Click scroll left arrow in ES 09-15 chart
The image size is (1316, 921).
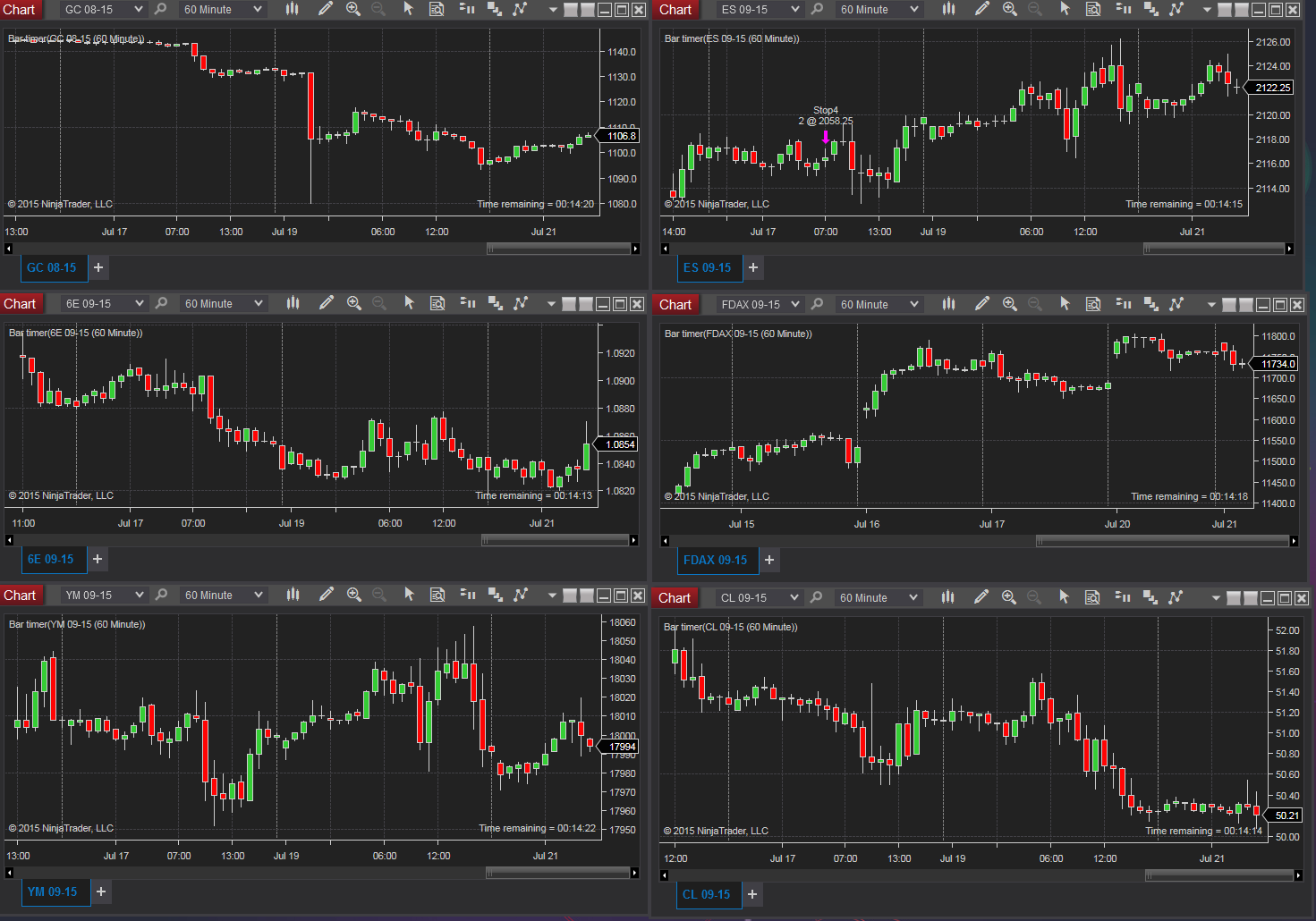665,249
